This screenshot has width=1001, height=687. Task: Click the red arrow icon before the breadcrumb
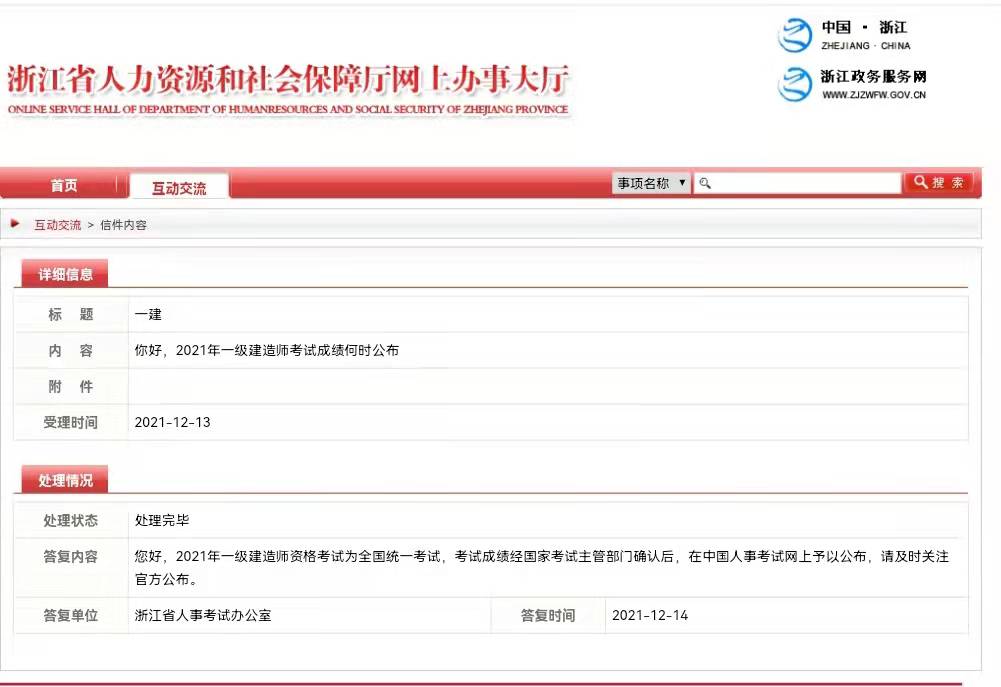coord(14,224)
